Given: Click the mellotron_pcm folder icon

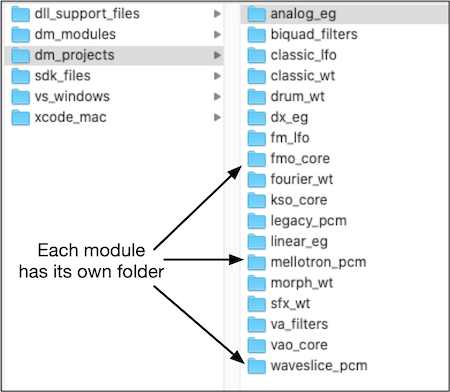Looking at the screenshot, I should click(257, 262).
